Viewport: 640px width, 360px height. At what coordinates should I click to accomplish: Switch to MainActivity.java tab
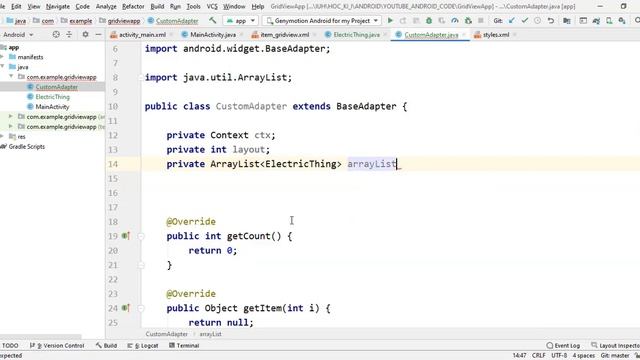tap(212, 35)
